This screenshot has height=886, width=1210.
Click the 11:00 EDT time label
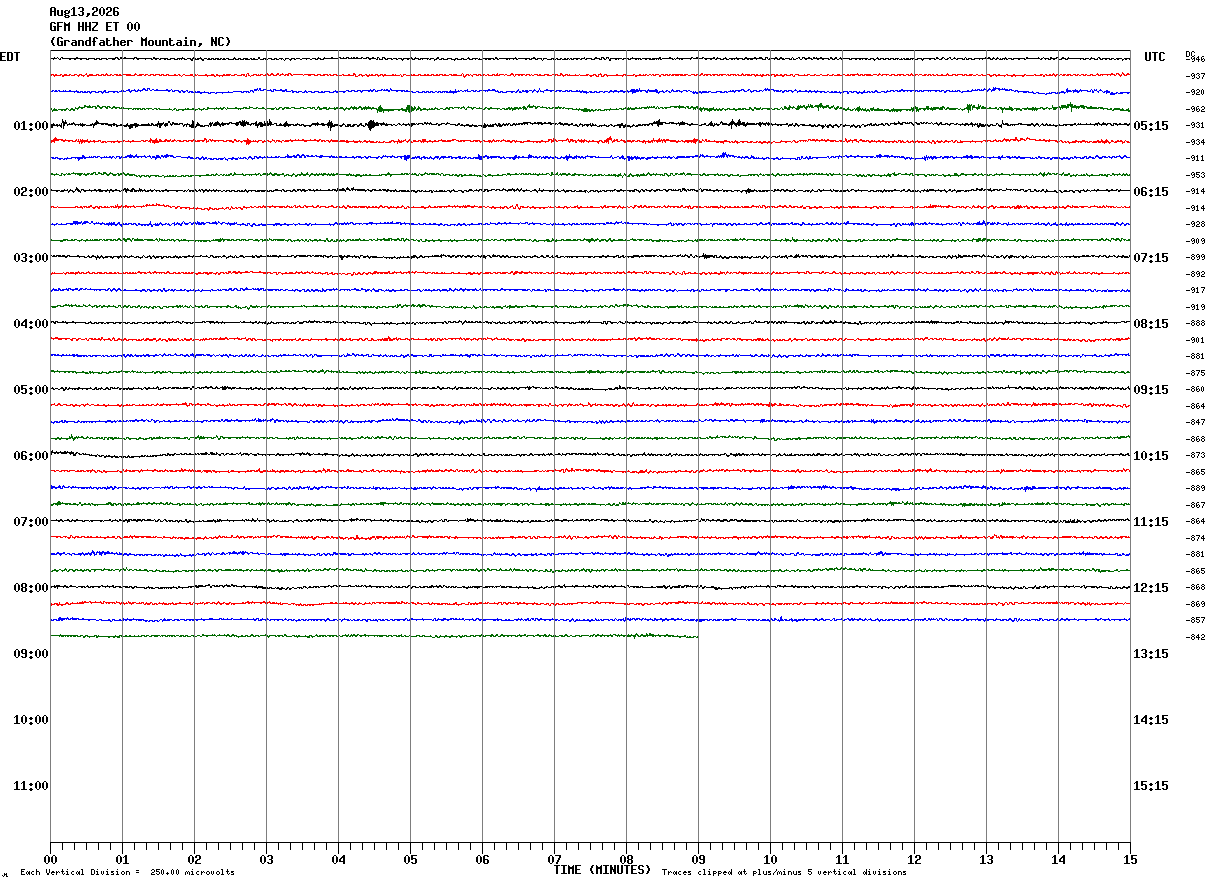coord(31,786)
